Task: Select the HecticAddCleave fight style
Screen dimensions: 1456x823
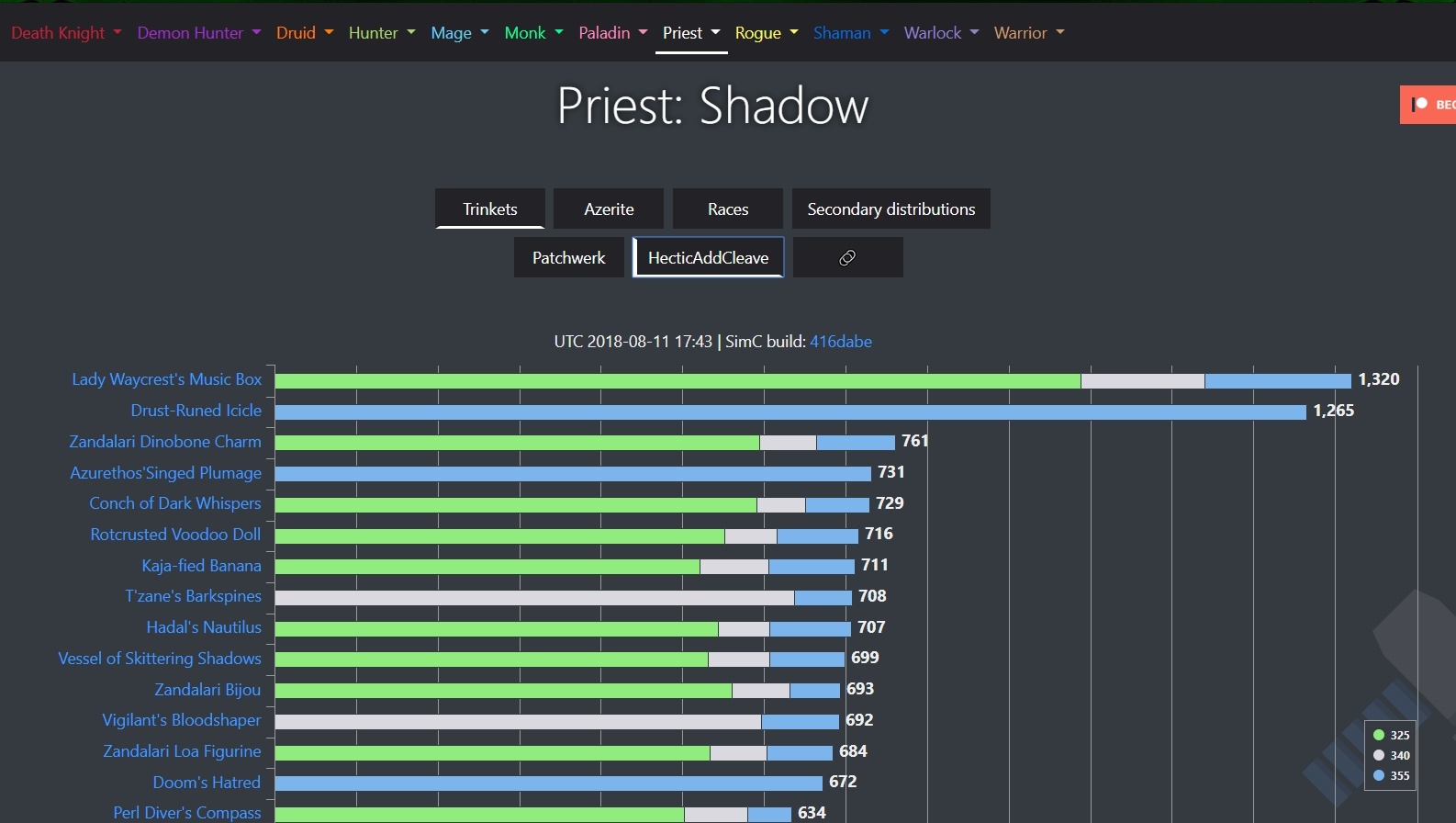Action: click(x=709, y=257)
